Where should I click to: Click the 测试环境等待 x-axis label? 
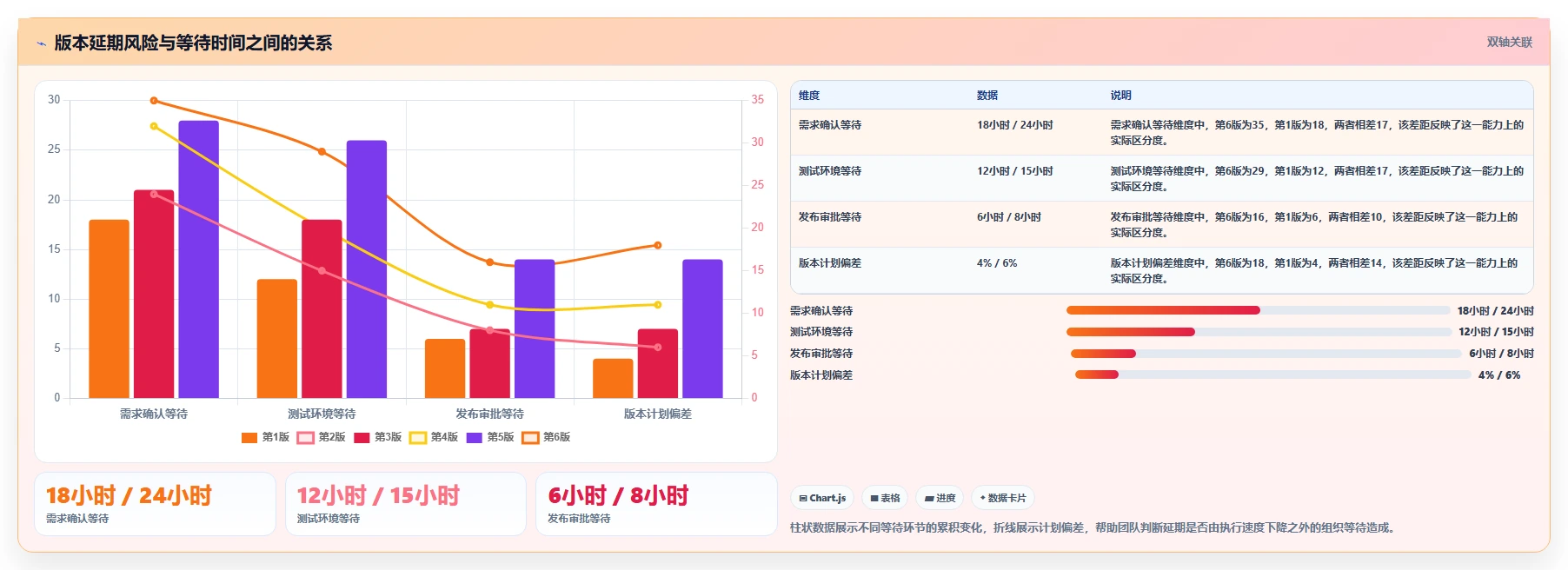point(322,414)
